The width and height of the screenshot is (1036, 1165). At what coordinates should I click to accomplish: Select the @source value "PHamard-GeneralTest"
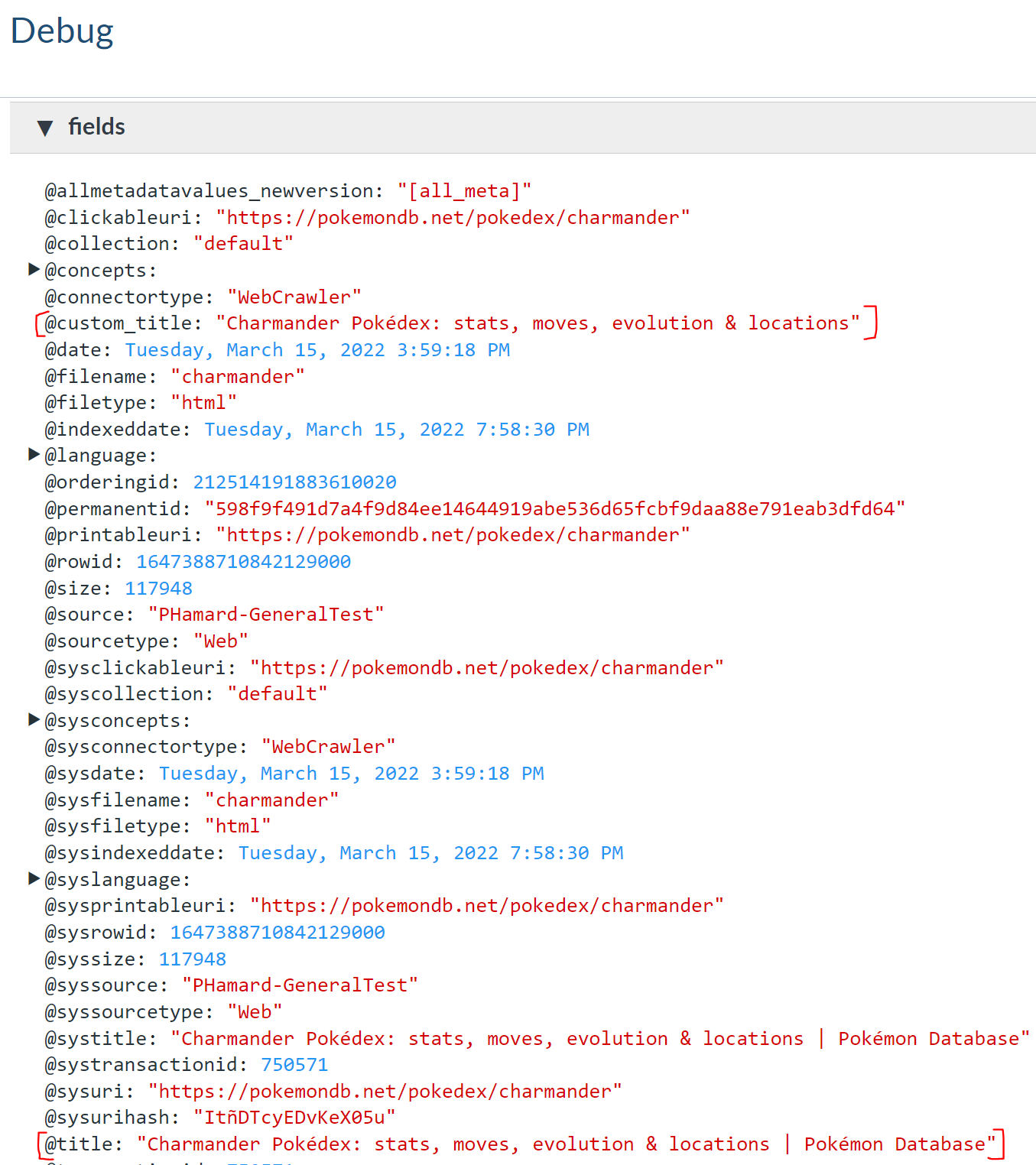click(266, 615)
